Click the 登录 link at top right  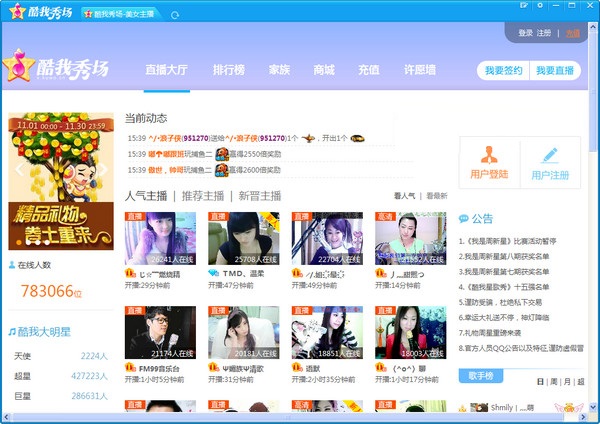(525, 33)
